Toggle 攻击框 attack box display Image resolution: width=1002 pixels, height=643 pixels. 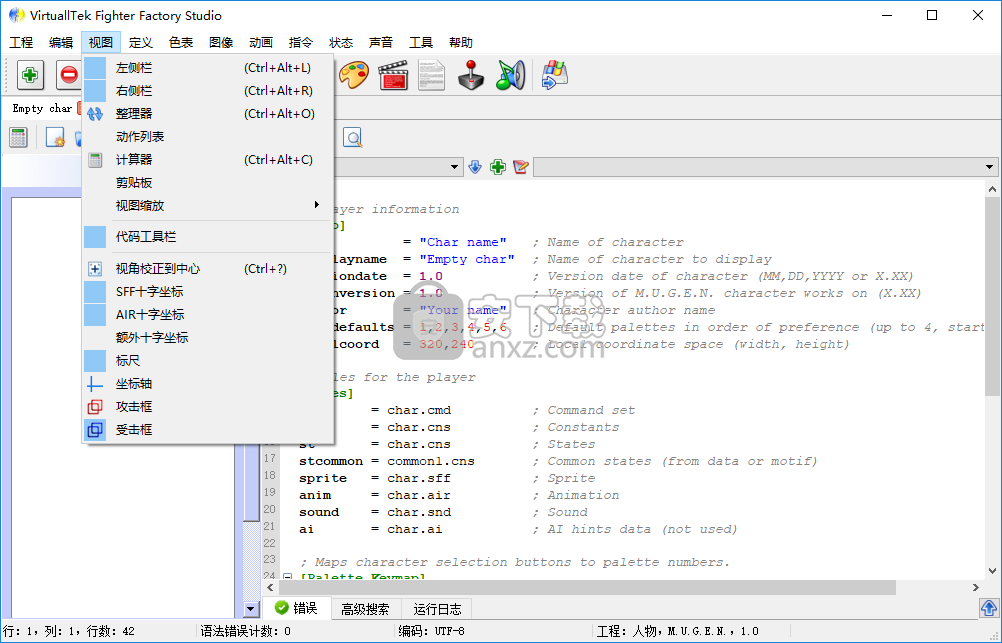[x=208, y=407]
